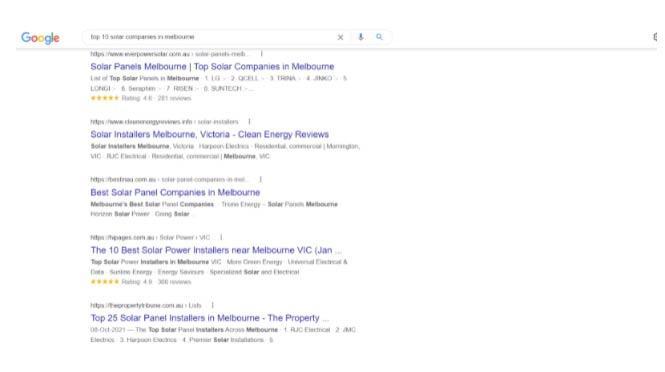
Task: Click the star rating with 366 reviews
Action: (141, 282)
